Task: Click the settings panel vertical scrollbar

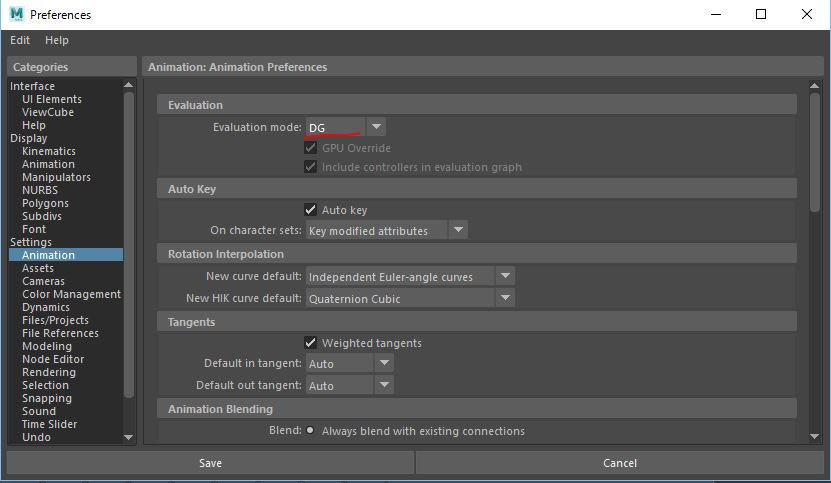Action: point(815,150)
